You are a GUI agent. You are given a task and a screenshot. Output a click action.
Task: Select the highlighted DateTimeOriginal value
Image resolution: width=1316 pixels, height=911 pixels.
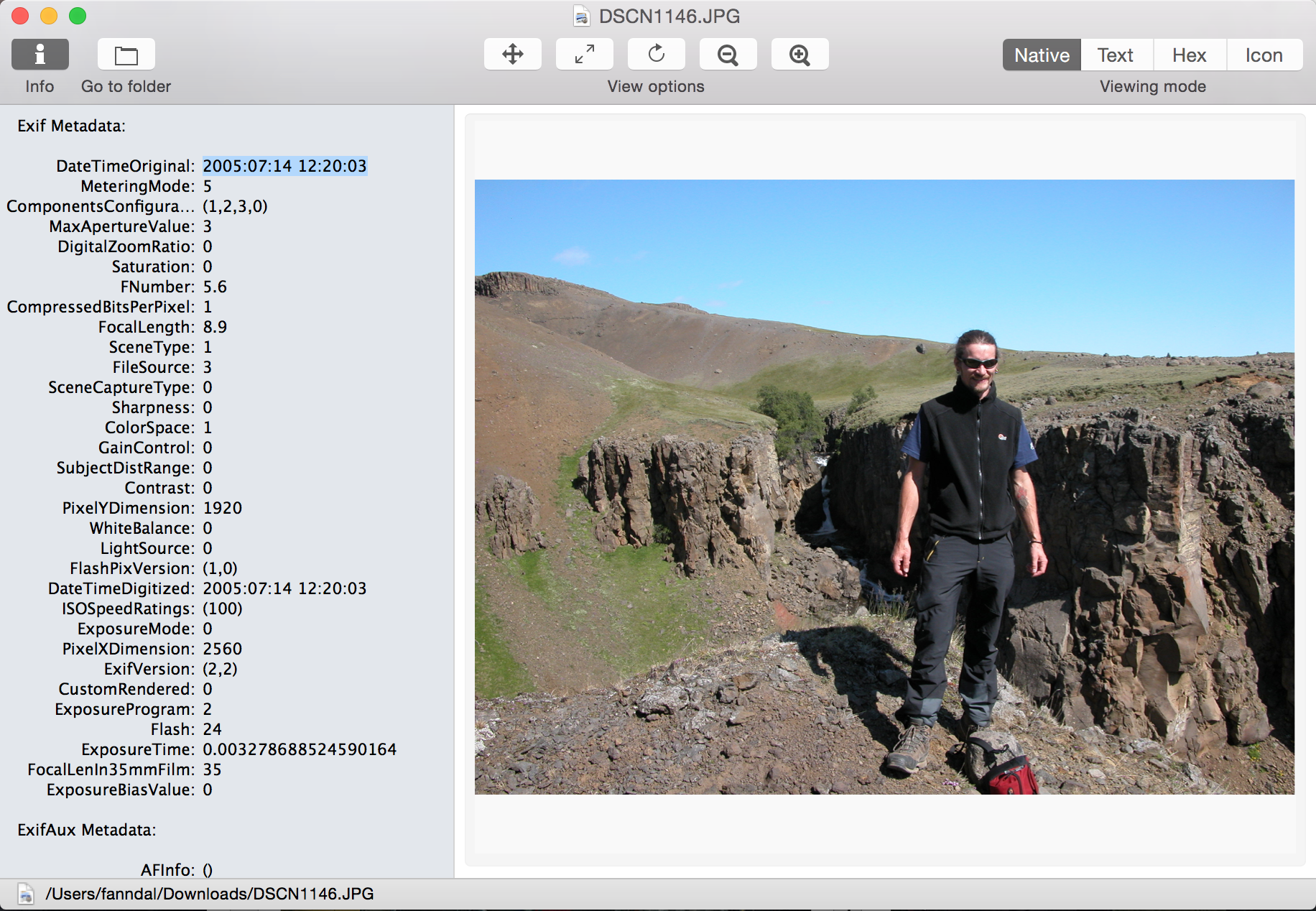click(x=284, y=166)
